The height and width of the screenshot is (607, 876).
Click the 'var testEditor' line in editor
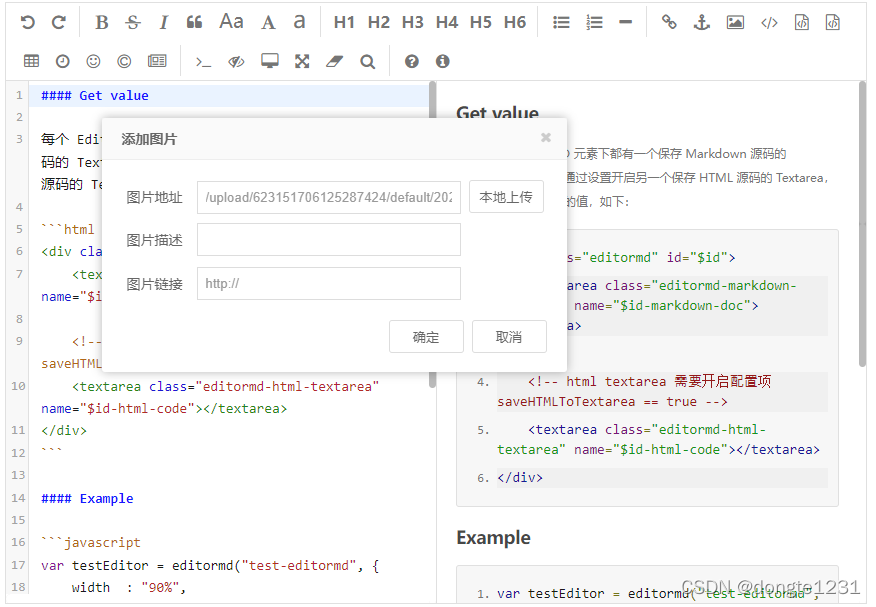pos(210,565)
